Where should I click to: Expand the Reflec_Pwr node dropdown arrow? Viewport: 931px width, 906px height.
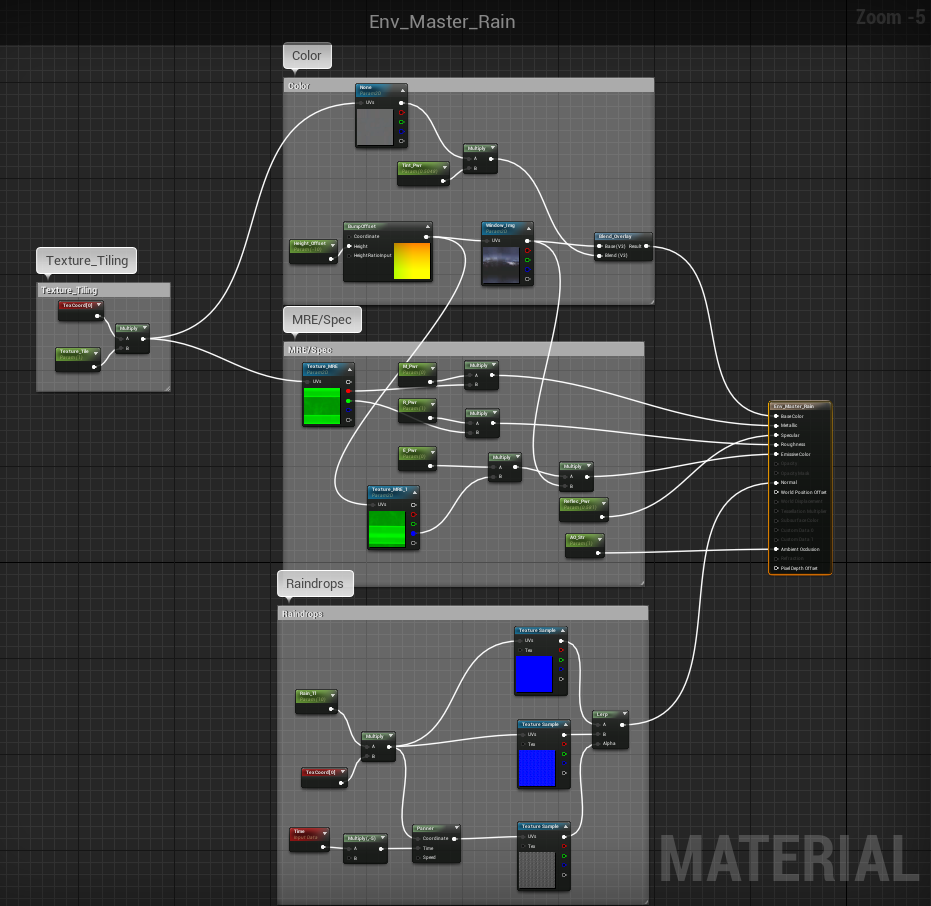603,503
